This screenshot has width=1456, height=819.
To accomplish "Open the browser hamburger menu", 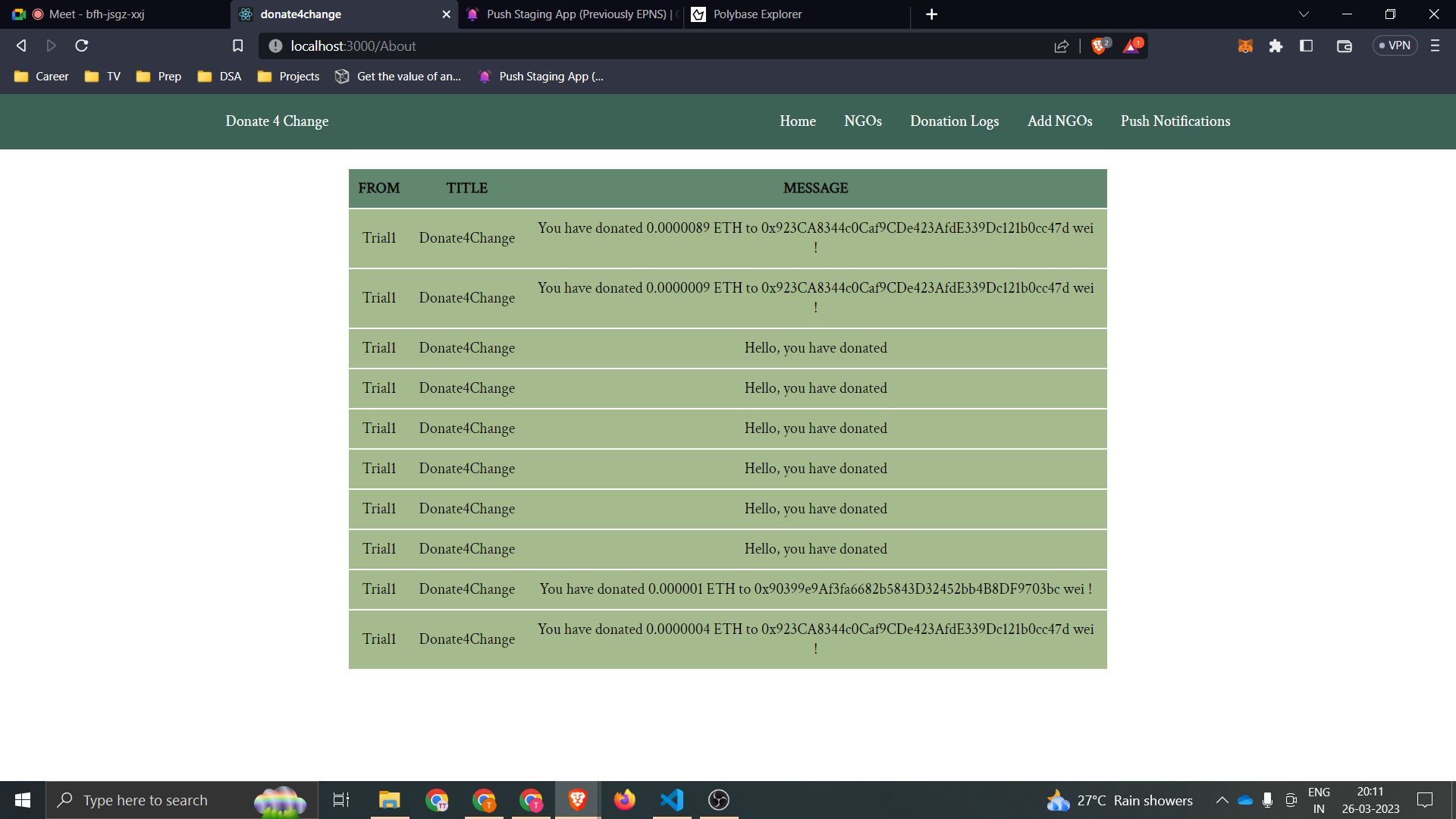I will [x=1435, y=46].
